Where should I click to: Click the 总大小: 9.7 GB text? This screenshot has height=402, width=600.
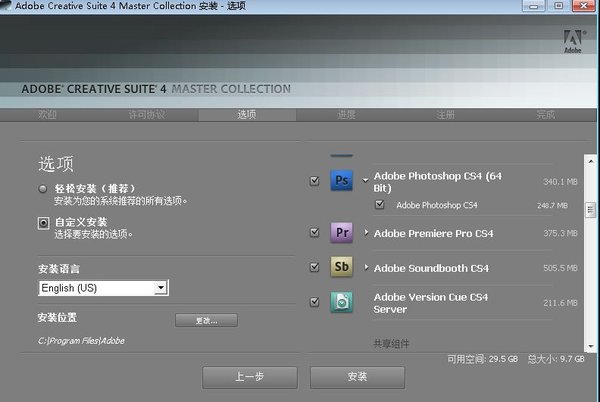(556, 359)
